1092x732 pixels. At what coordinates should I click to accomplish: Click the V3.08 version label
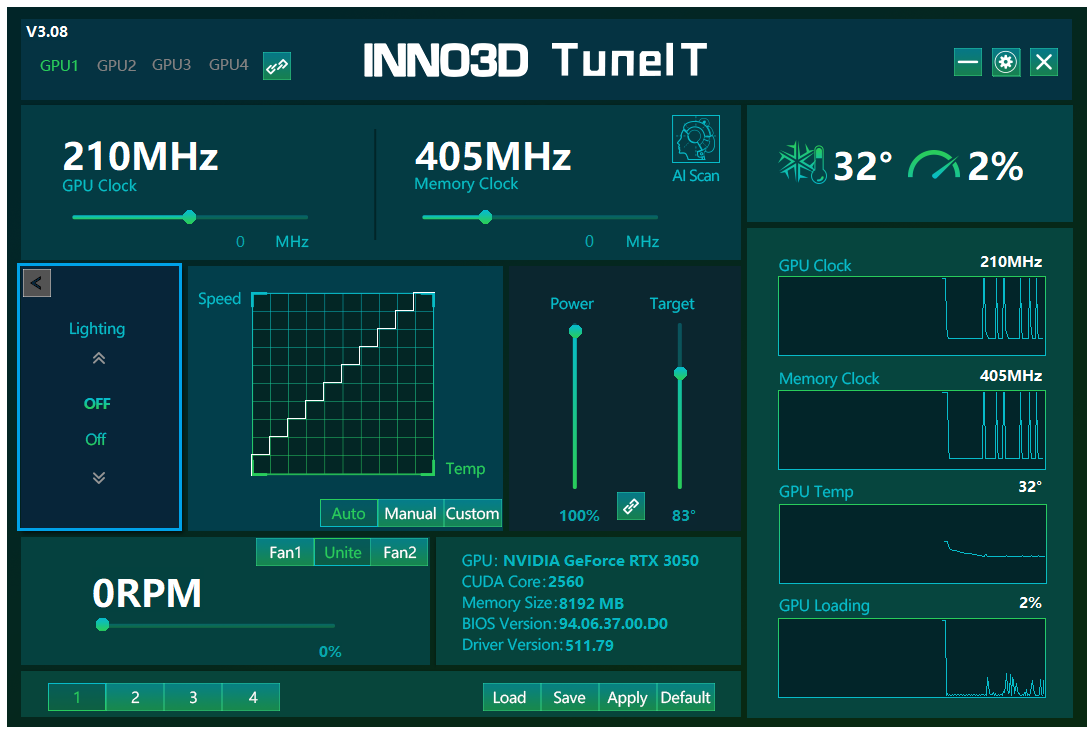tap(47, 32)
